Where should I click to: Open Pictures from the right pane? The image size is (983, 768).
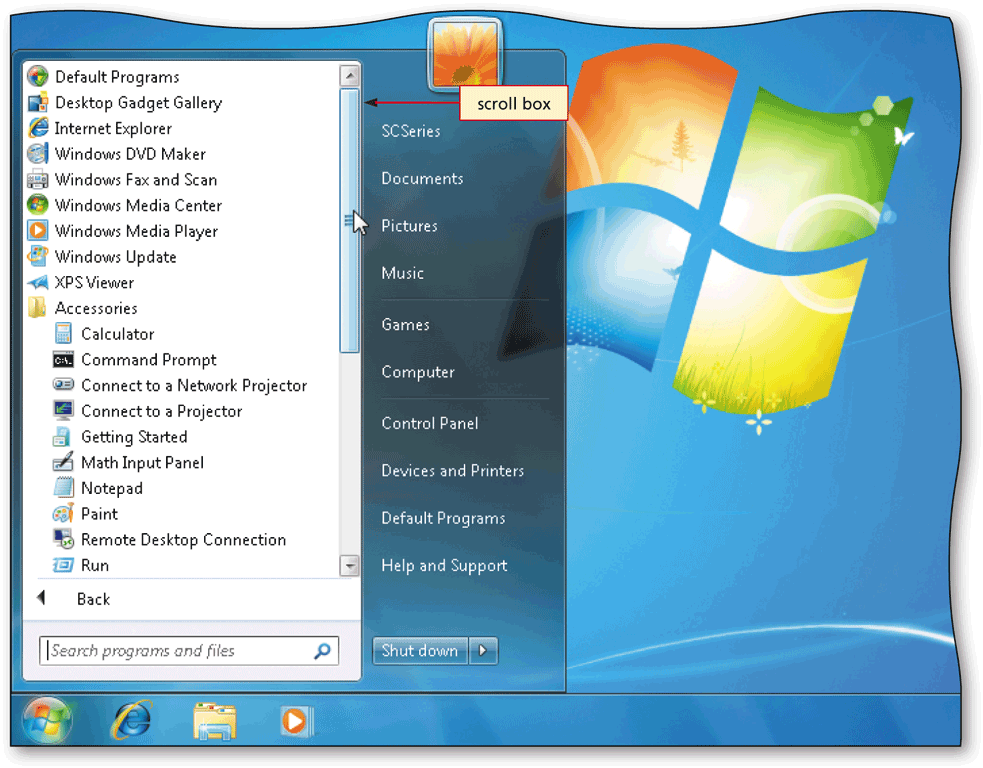click(409, 226)
